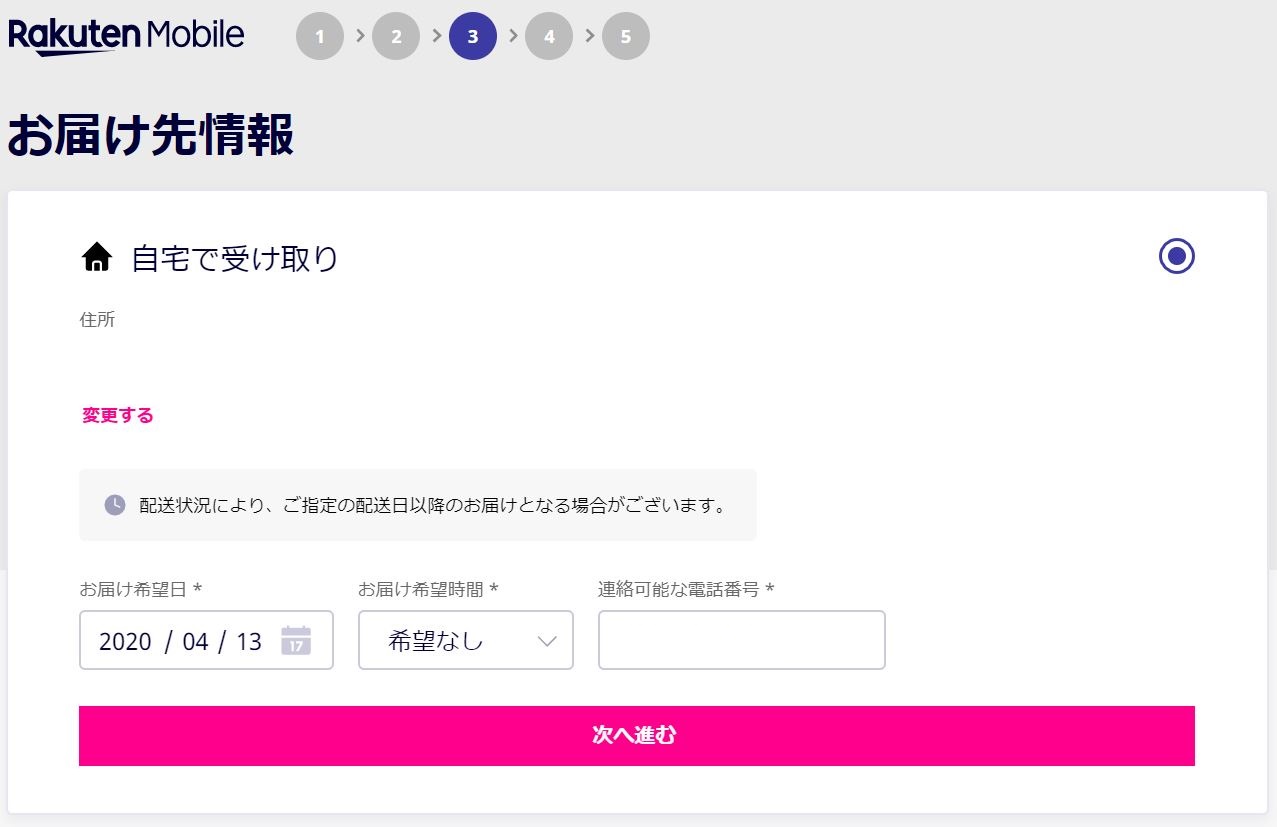Go to step 4 circle
1277x827 pixels.
(549, 37)
